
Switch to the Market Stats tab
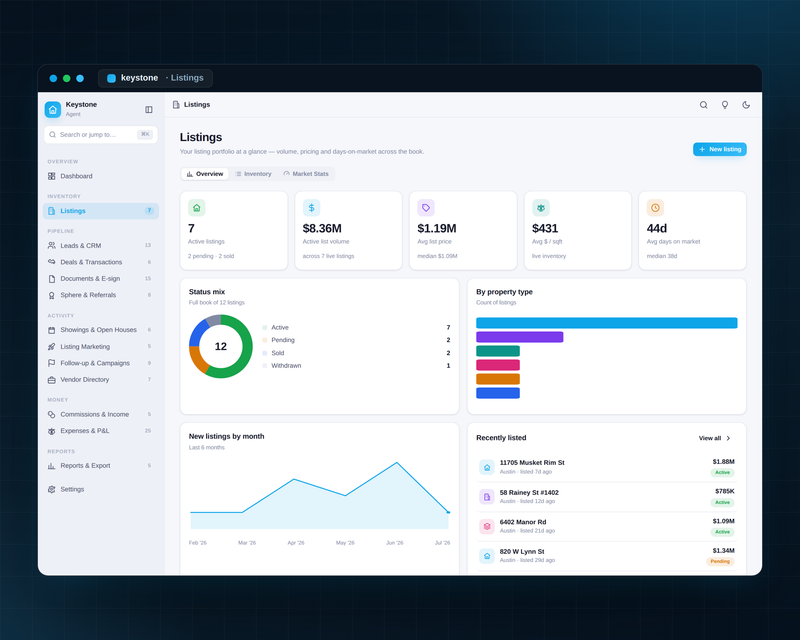pyautogui.click(x=306, y=174)
